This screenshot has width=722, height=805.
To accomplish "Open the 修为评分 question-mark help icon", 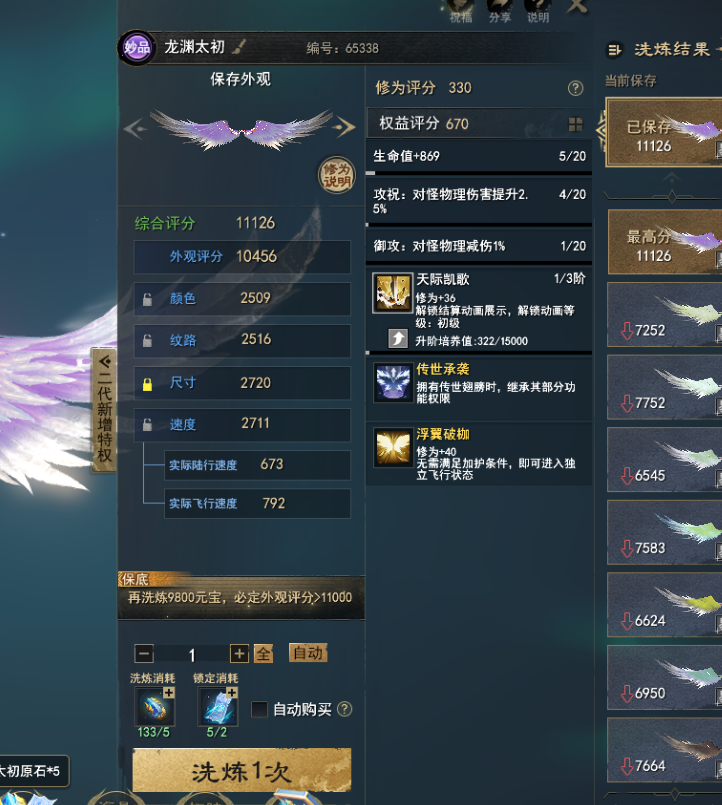I will click(x=575, y=88).
